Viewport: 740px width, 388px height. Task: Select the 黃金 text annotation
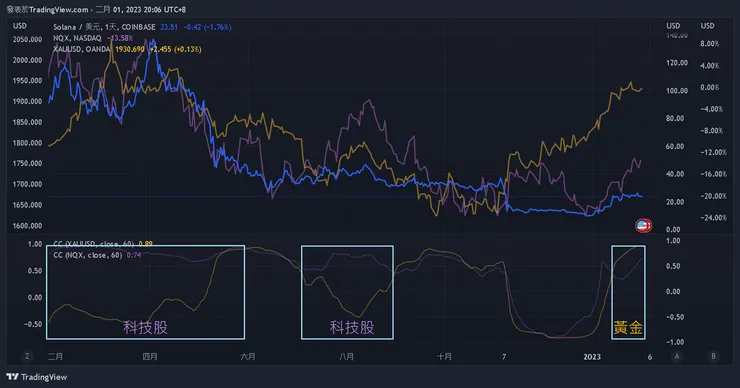(628, 328)
